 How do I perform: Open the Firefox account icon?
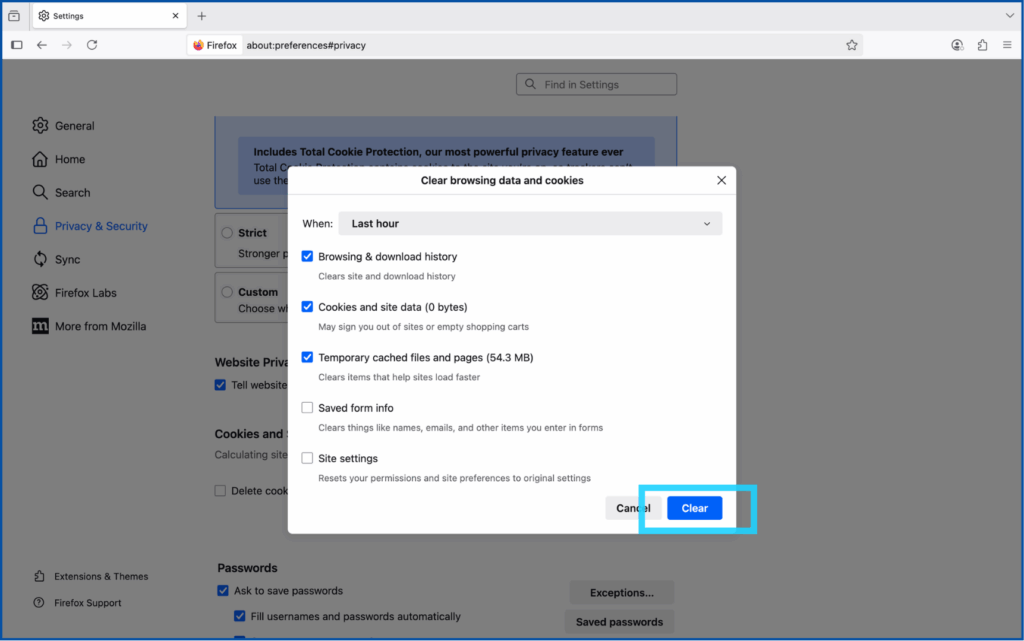click(957, 45)
